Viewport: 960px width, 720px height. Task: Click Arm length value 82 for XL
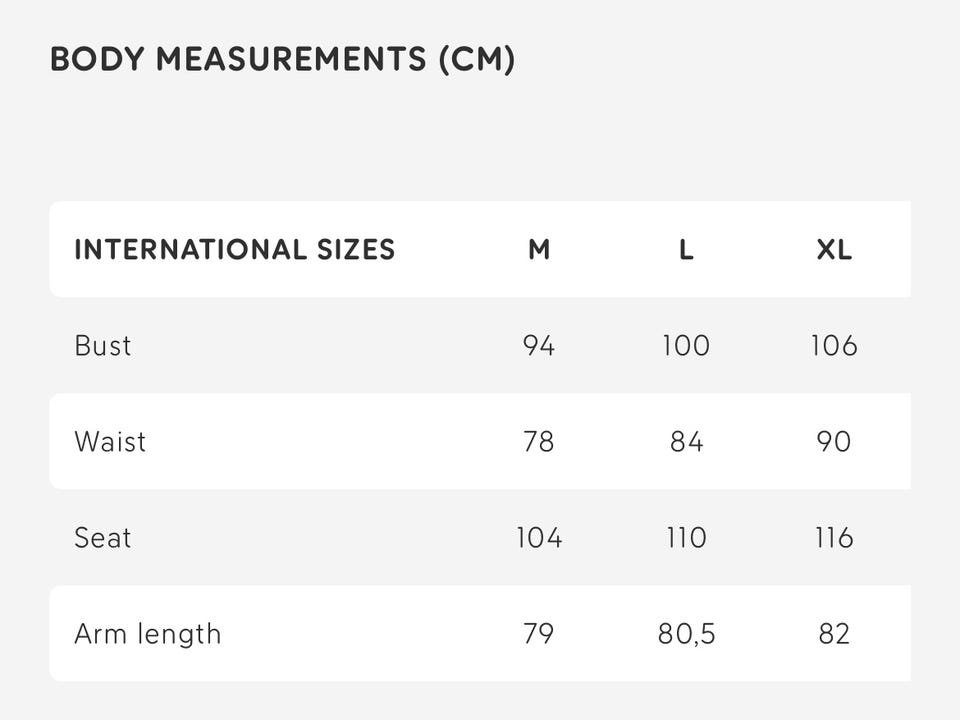834,634
